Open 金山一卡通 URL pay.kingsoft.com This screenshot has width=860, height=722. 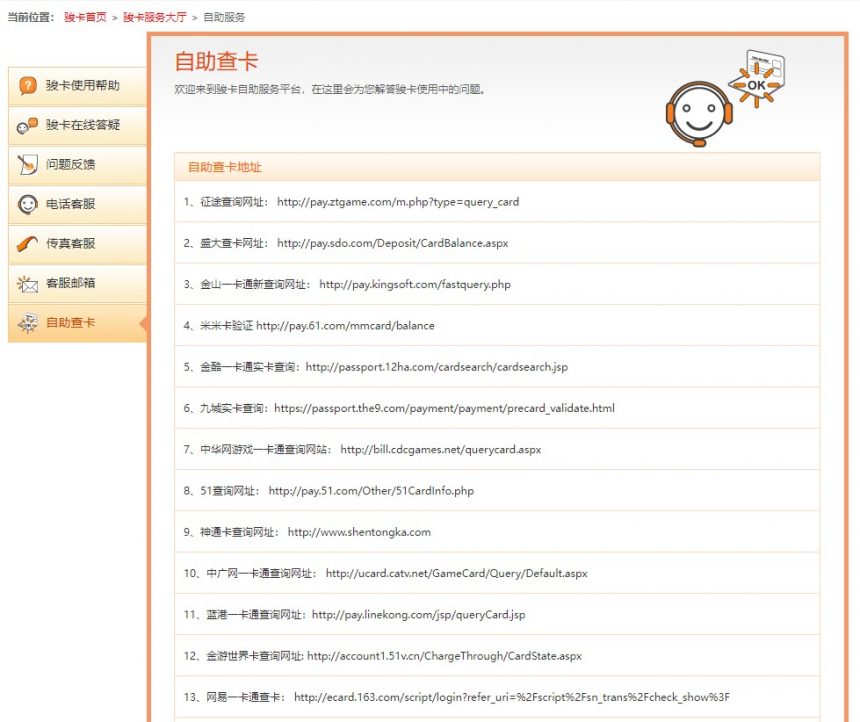click(415, 284)
